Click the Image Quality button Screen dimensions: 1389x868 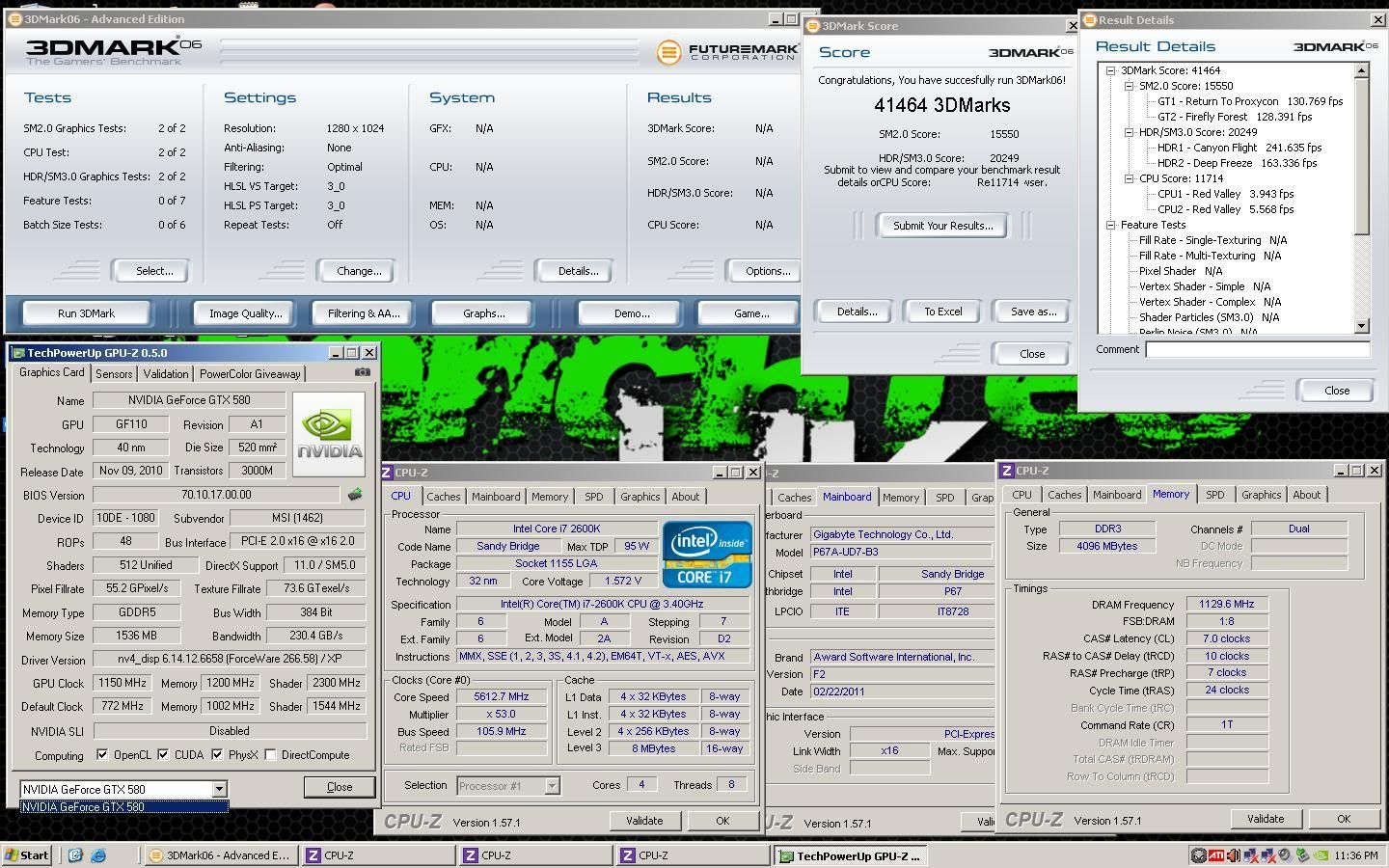tap(246, 313)
